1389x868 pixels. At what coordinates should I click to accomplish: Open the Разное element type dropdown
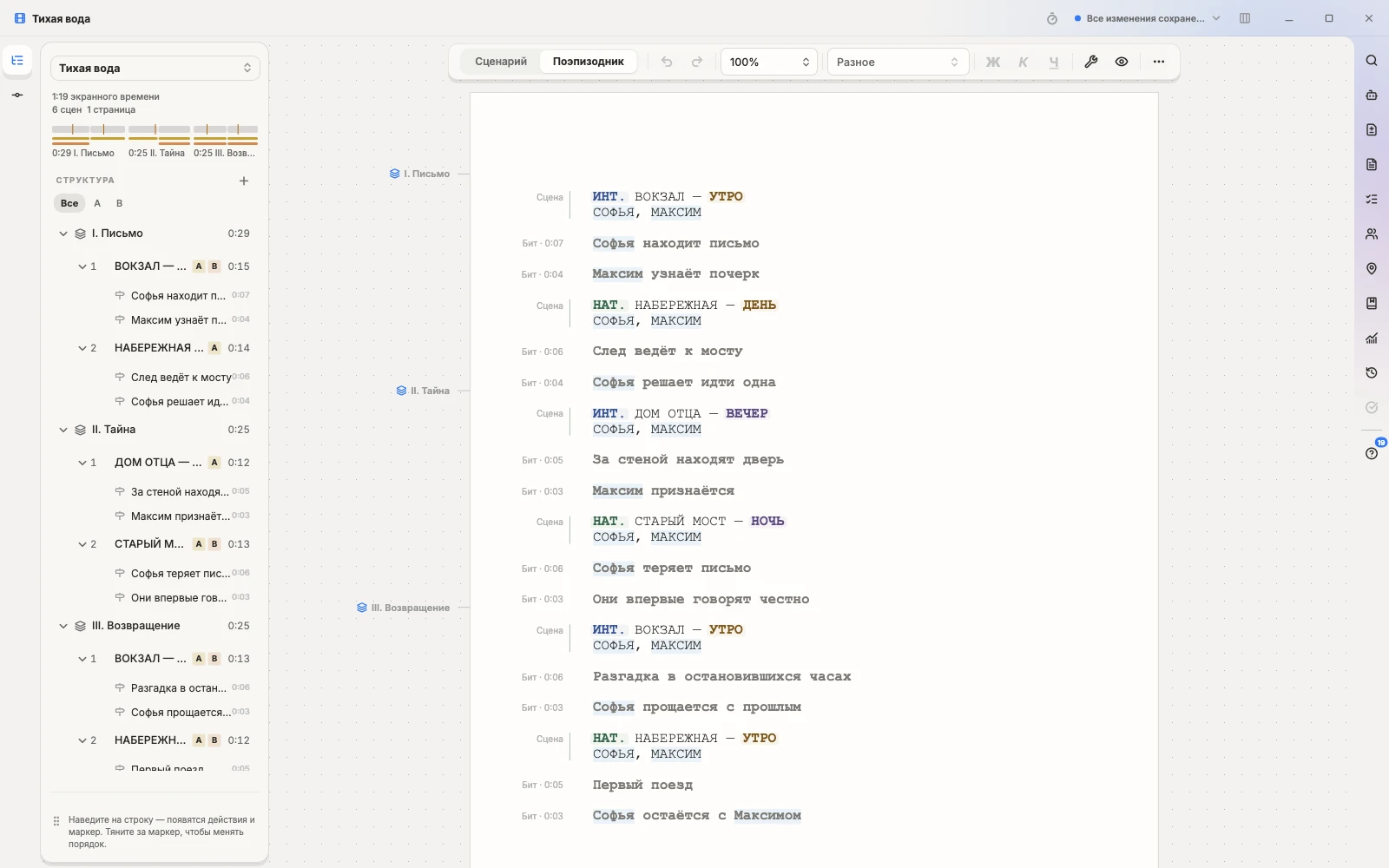click(898, 62)
